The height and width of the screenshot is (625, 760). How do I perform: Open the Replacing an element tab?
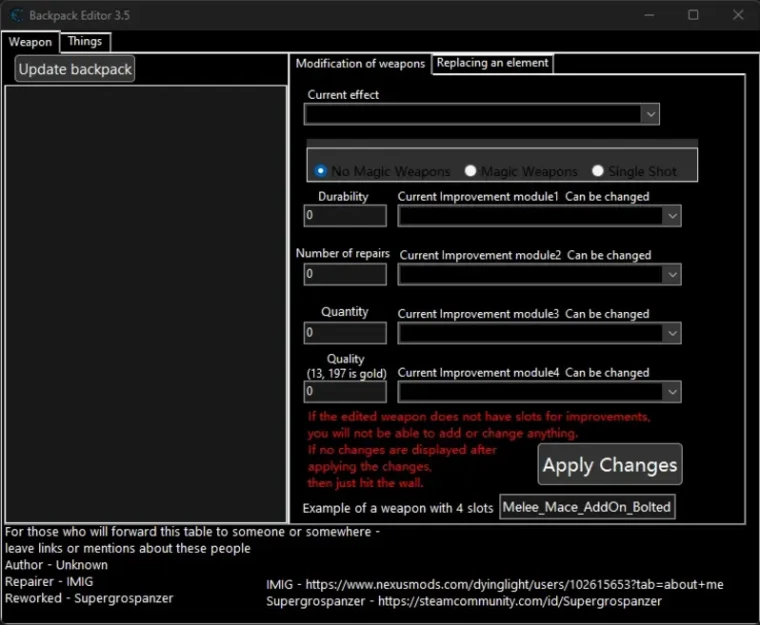(x=492, y=63)
